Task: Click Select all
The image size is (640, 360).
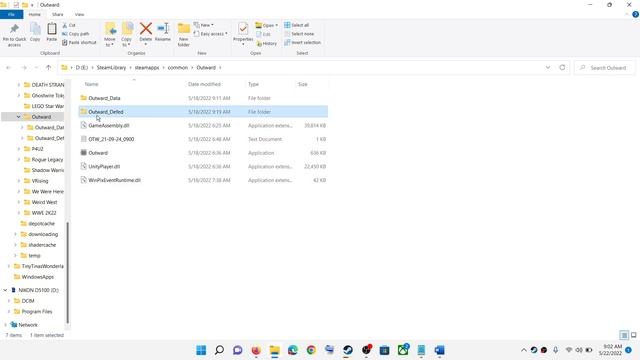Action: (x=297, y=25)
